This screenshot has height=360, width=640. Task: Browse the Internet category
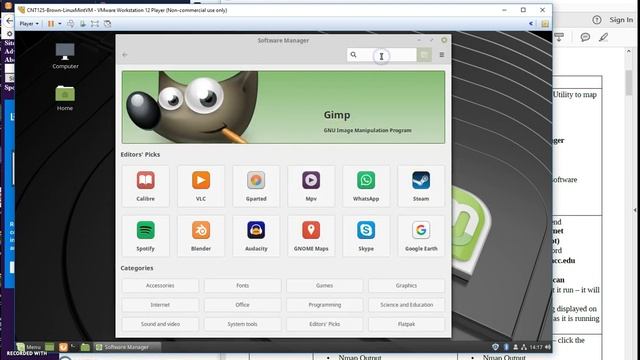tap(160, 305)
